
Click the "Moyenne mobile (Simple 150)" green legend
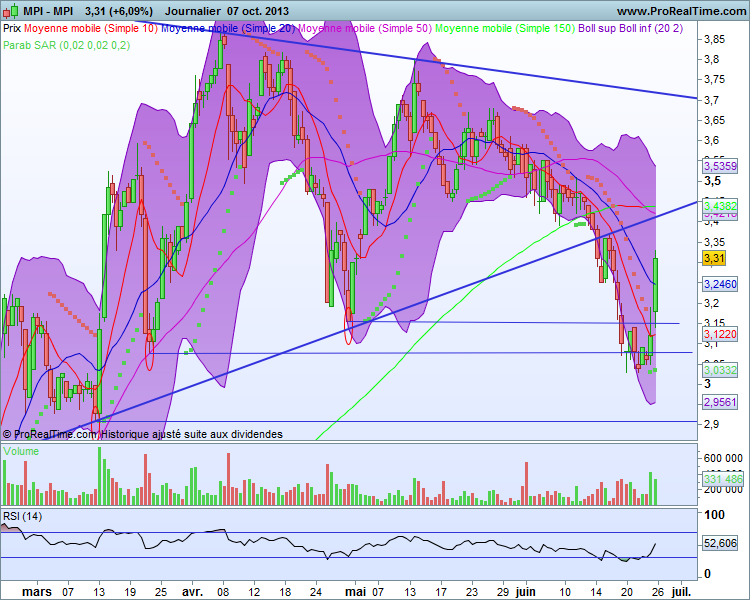pyautogui.click(x=505, y=28)
